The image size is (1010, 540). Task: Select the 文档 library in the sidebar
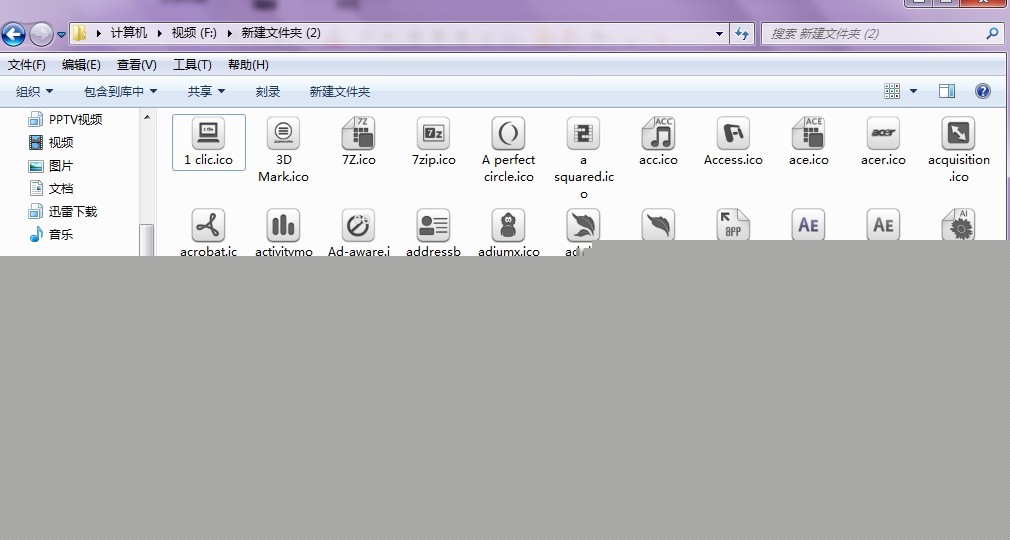51,188
